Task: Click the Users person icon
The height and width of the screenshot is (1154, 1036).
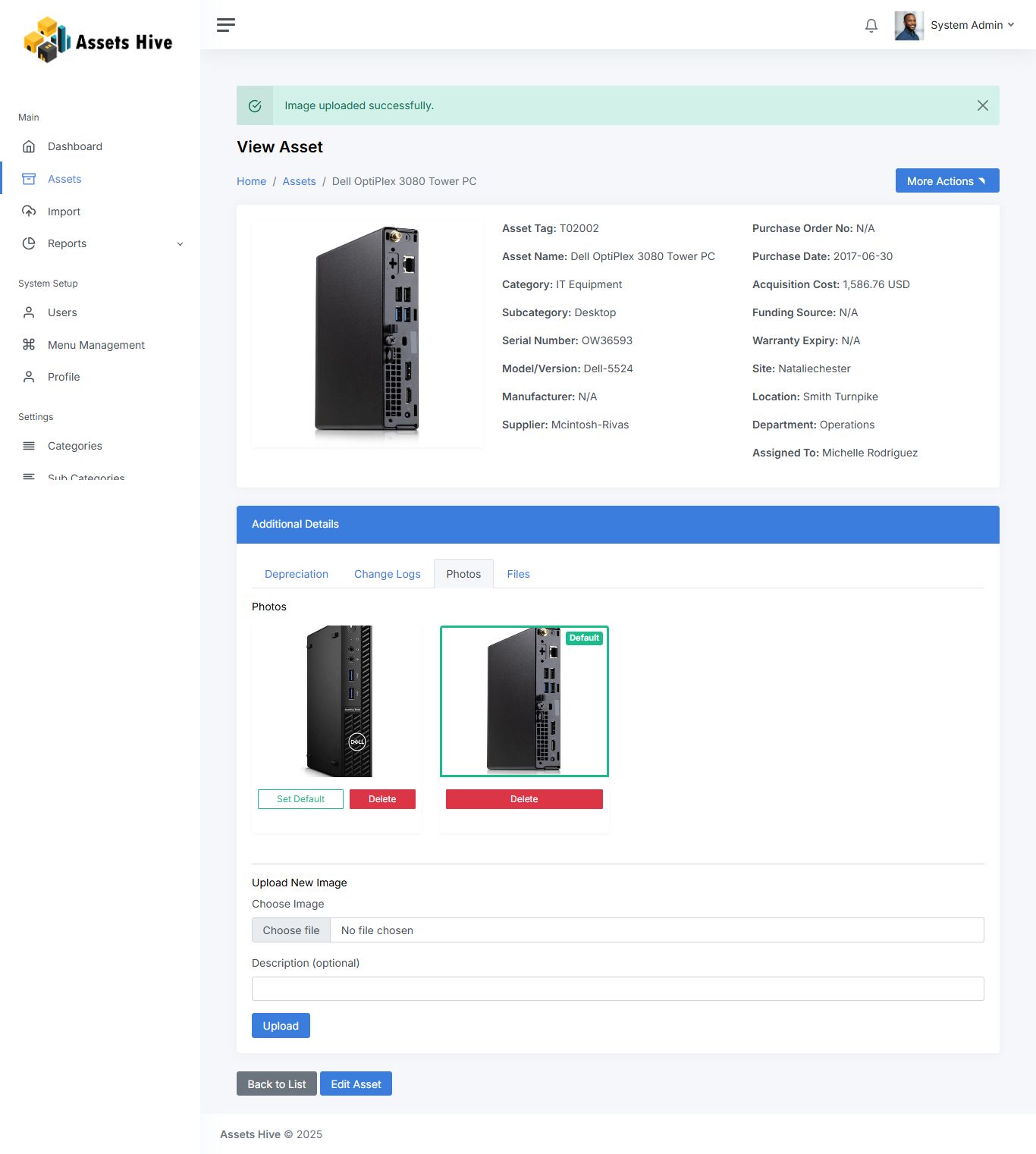Action: click(x=29, y=312)
